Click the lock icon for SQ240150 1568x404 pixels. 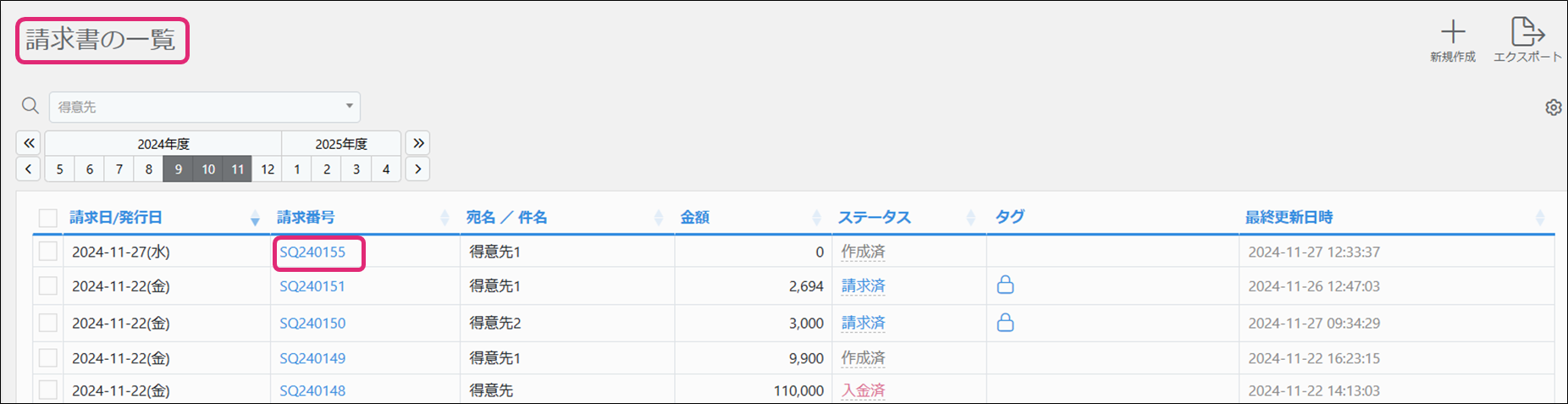tap(1005, 323)
